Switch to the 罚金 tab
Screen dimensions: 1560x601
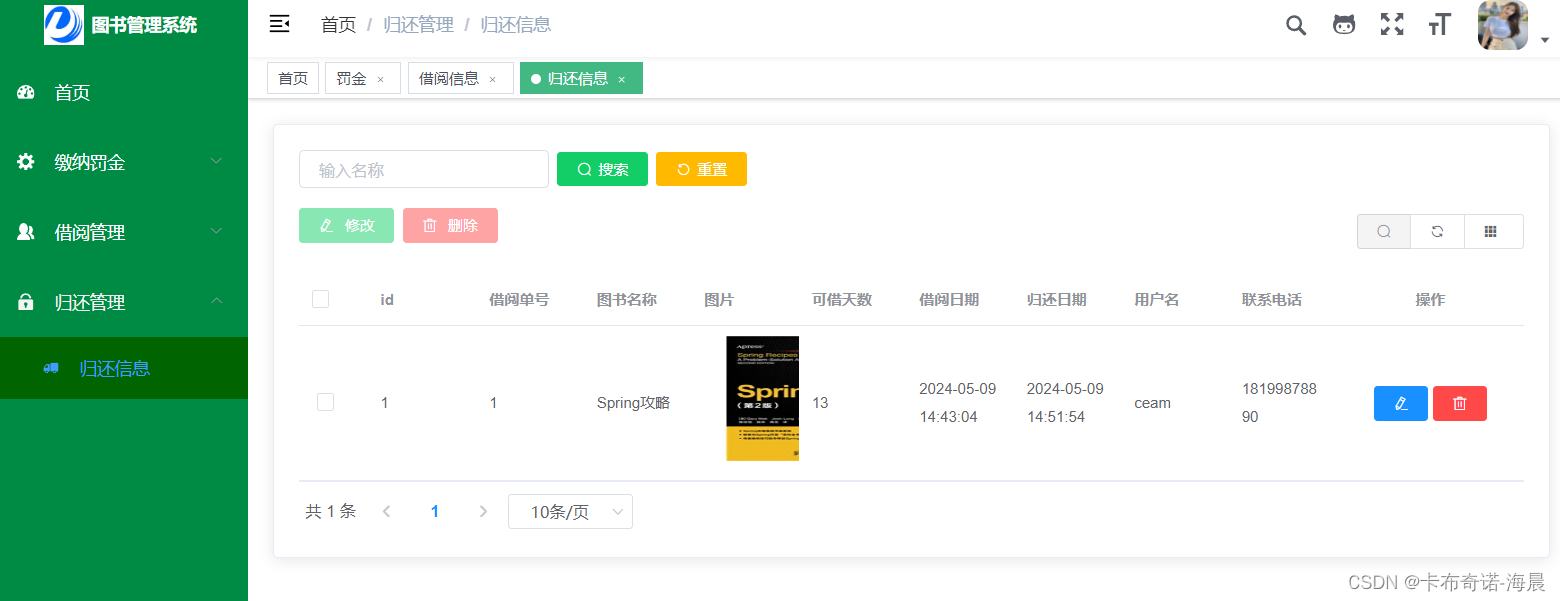(x=351, y=79)
